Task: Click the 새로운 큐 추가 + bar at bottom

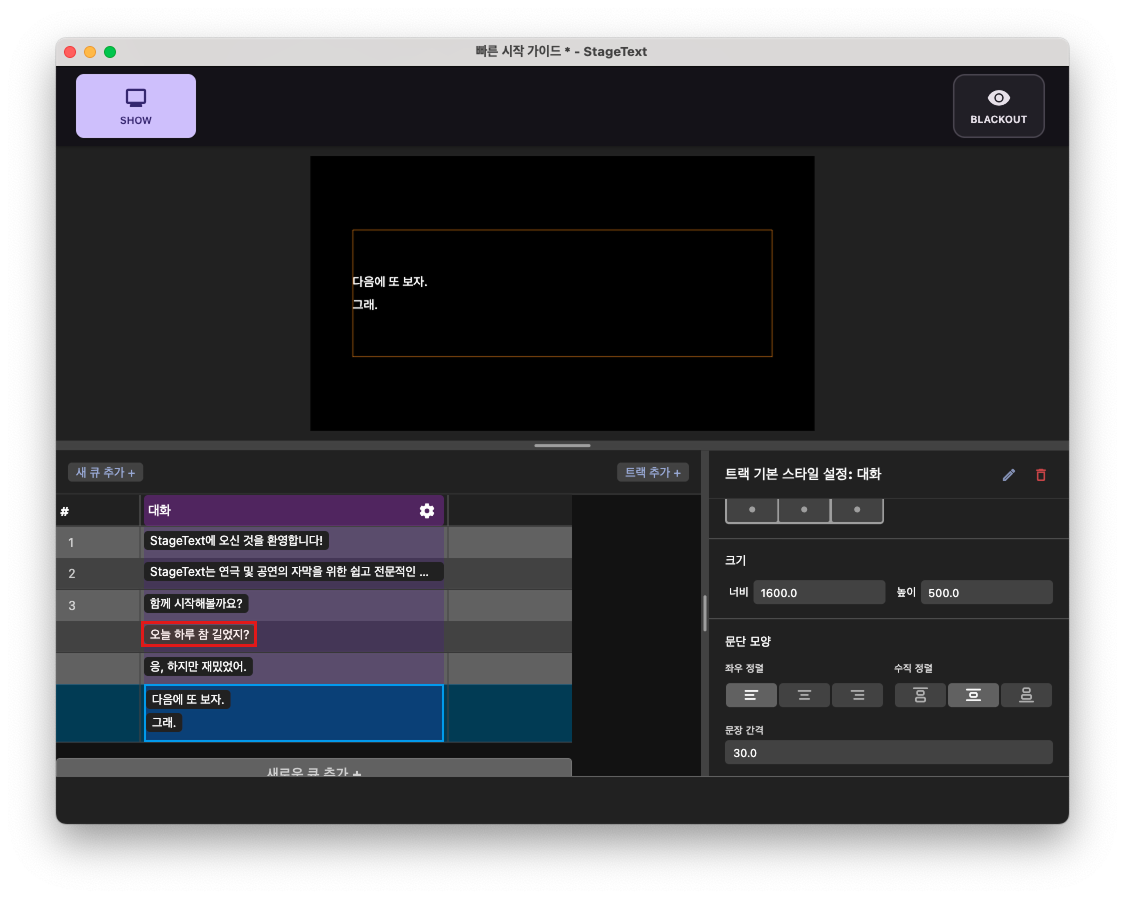Action: (313, 770)
